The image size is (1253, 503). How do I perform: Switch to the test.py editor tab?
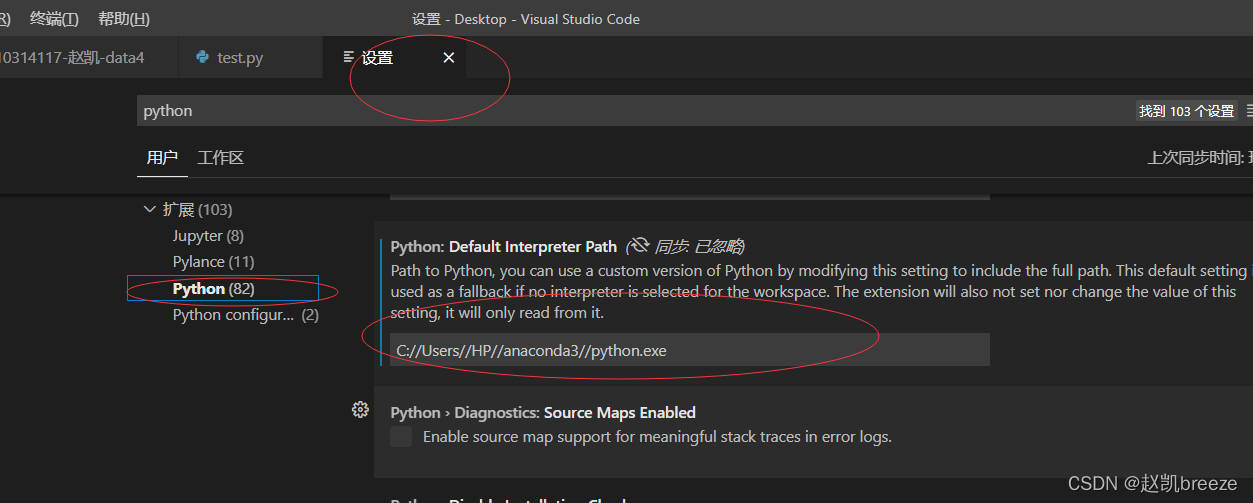click(x=250, y=58)
